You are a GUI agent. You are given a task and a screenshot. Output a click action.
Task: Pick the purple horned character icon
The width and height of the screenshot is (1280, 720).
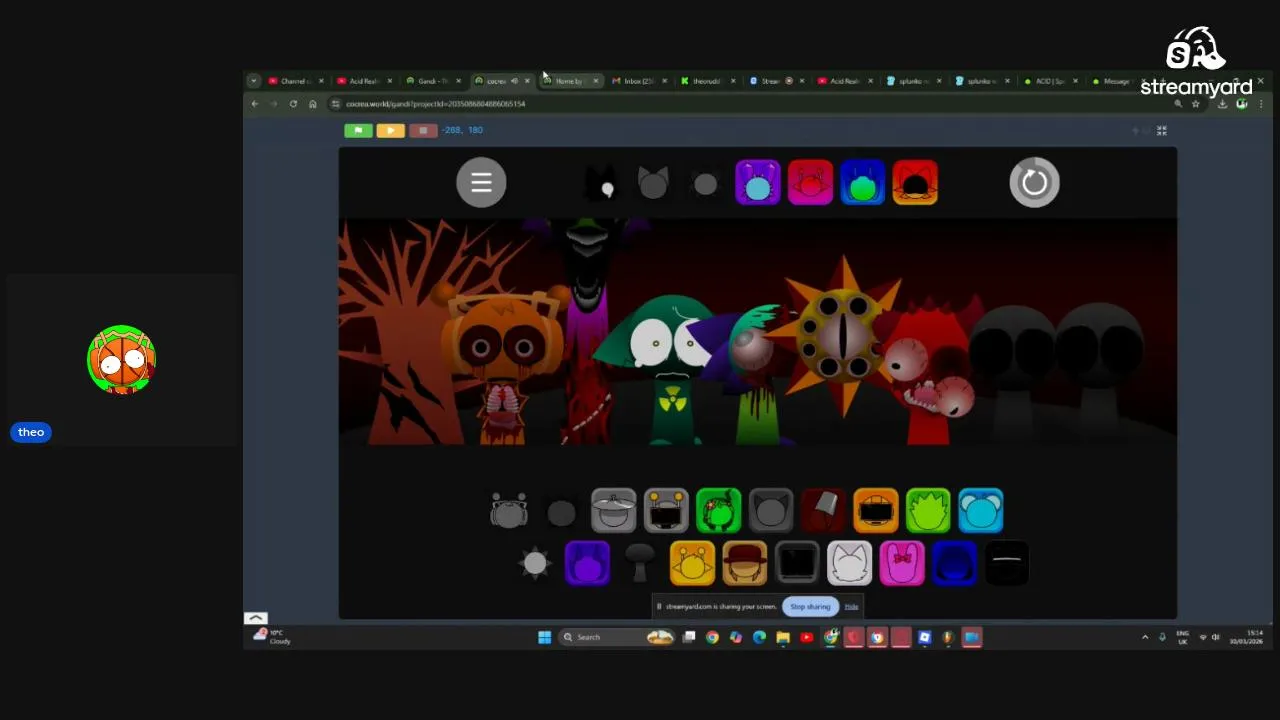(x=587, y=563)
